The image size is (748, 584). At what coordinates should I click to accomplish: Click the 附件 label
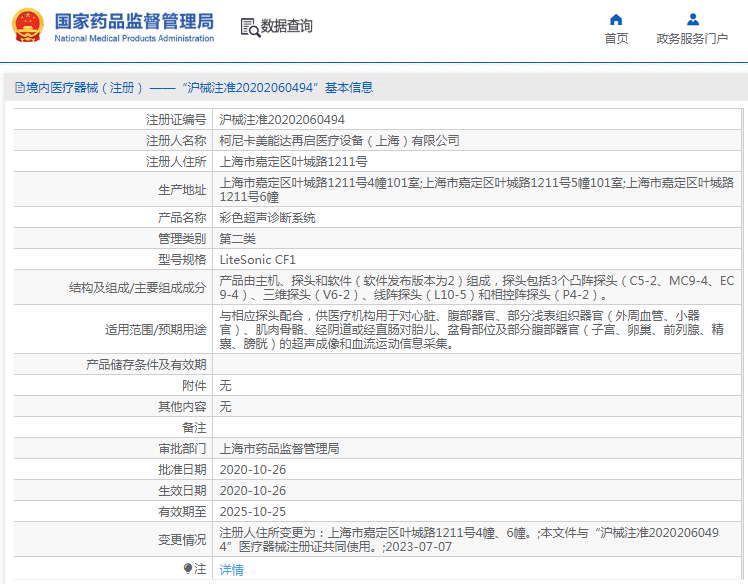tap(194, 386)
